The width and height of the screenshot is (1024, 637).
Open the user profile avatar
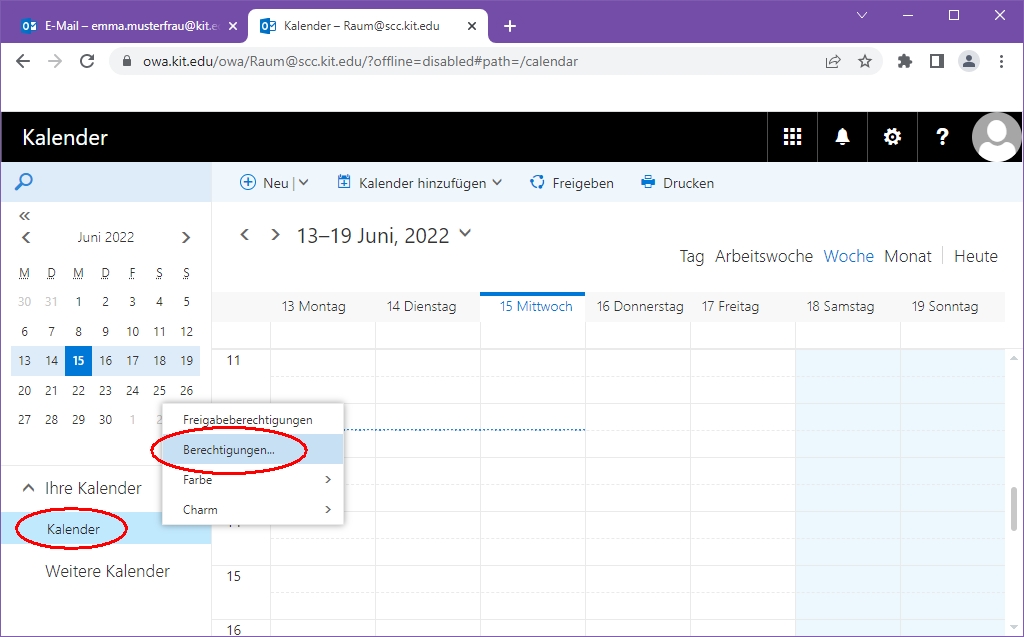pyautogui.click(x=996, y=137)
